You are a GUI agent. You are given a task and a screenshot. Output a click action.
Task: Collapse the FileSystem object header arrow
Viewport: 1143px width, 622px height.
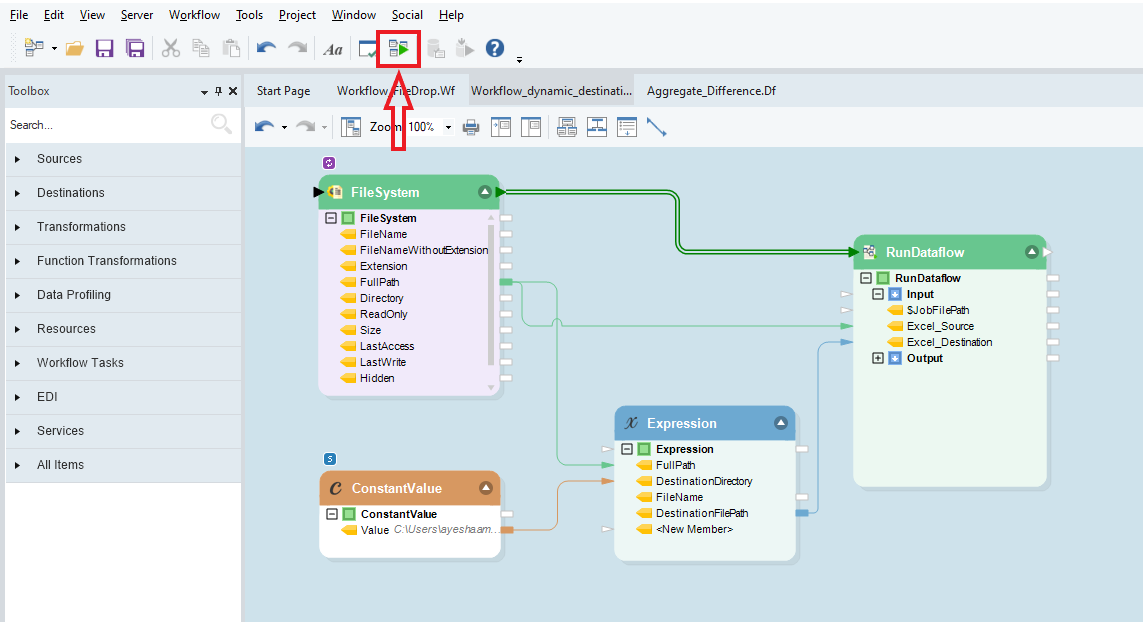coord(485,192)
